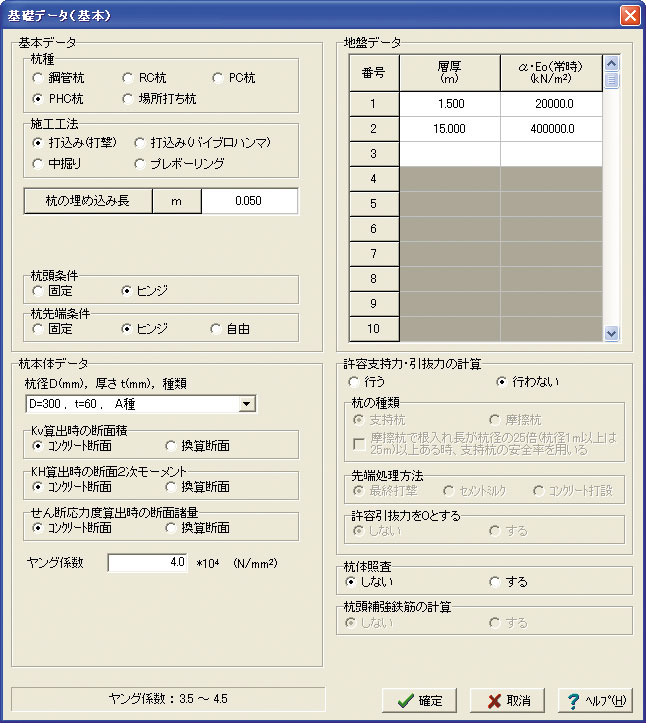Click row 1 α·Eo cell 20000.0
Screen dimensions: 646x723
click(x=551, y=104)
